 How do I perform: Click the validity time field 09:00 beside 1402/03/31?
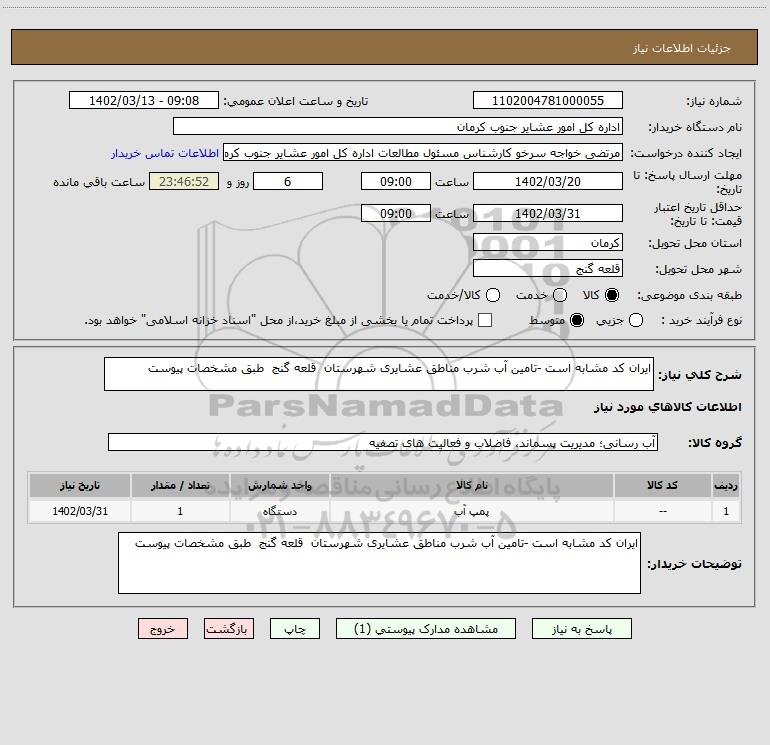tap(396, 213)
